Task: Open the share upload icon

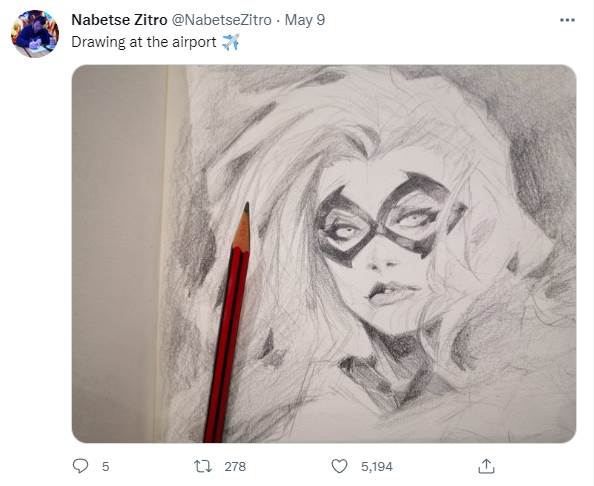Action: click(486, 466)
